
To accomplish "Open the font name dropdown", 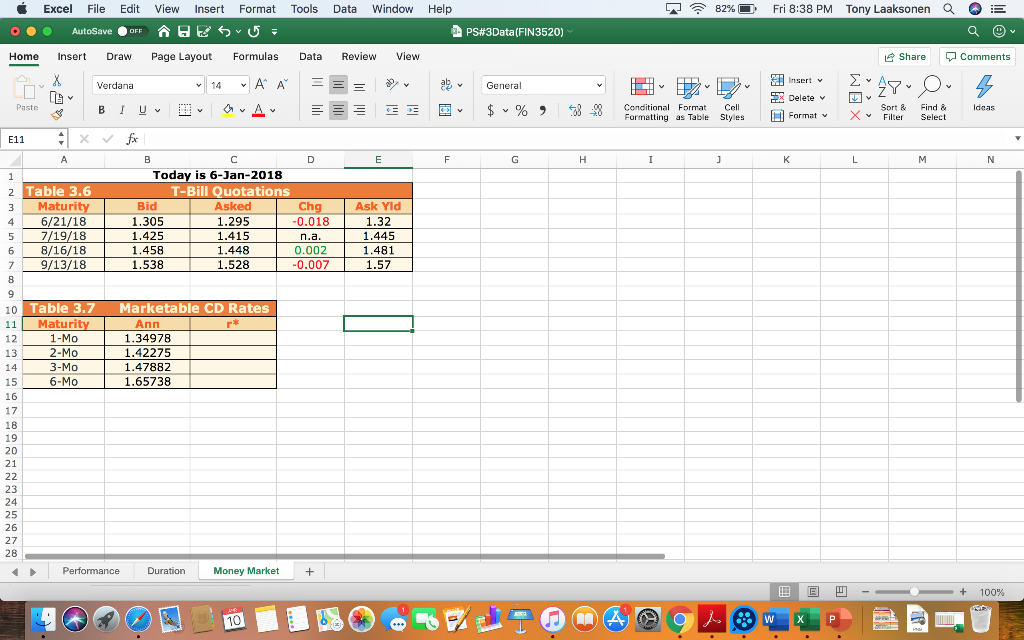I will tap(148, 85).
